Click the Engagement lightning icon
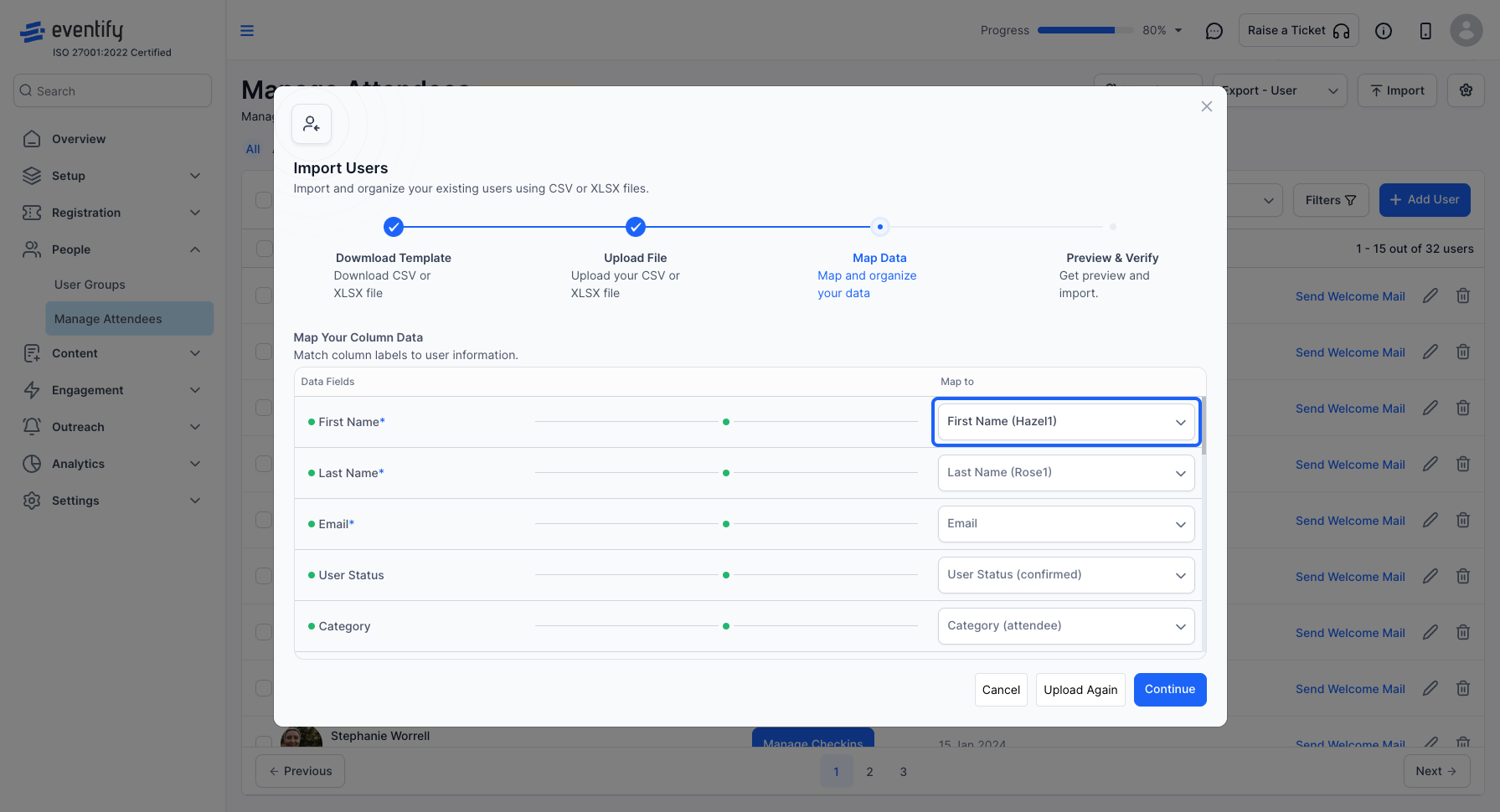1500x812 pixels. pos(32,390)
